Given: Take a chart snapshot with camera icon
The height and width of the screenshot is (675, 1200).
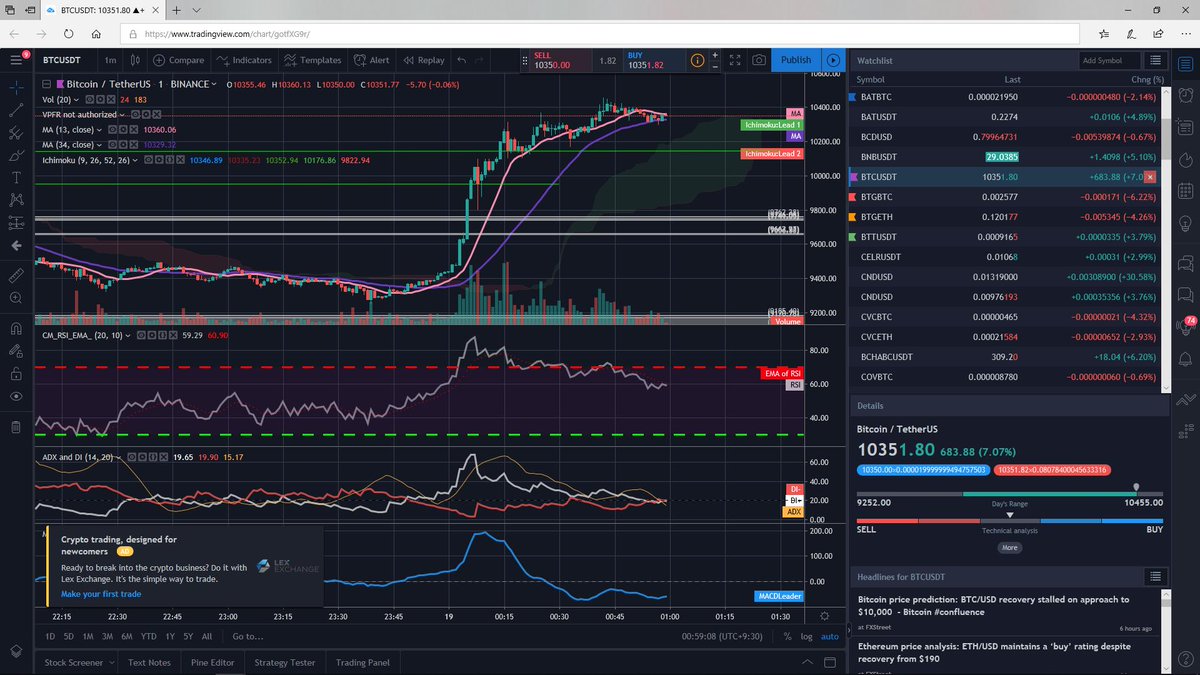Looking at the screenshot, I should coord(760,60).
